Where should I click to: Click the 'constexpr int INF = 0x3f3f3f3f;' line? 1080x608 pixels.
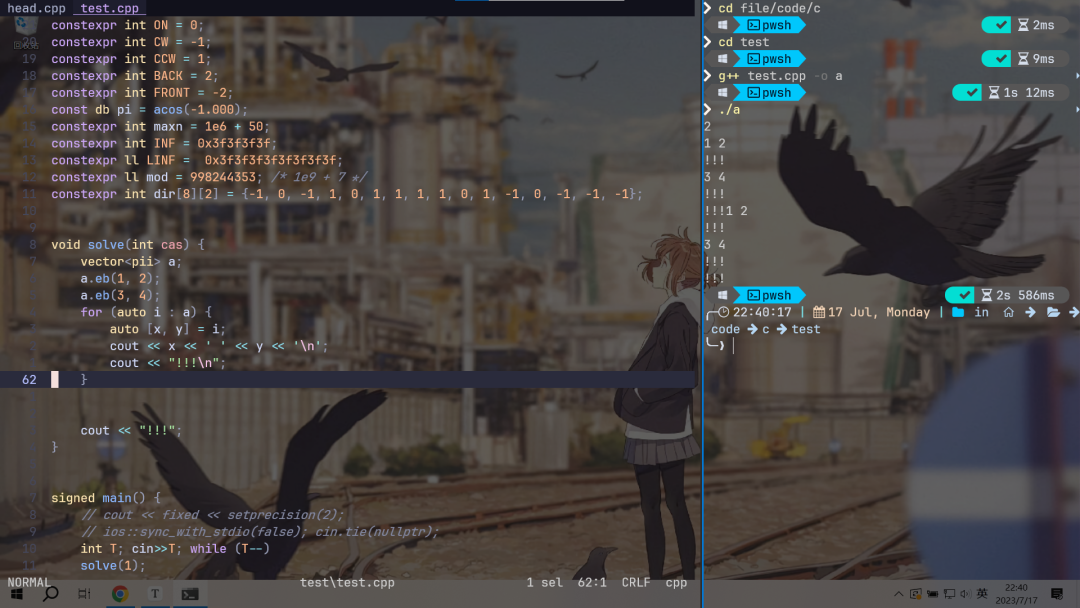(x=164, y=143)
